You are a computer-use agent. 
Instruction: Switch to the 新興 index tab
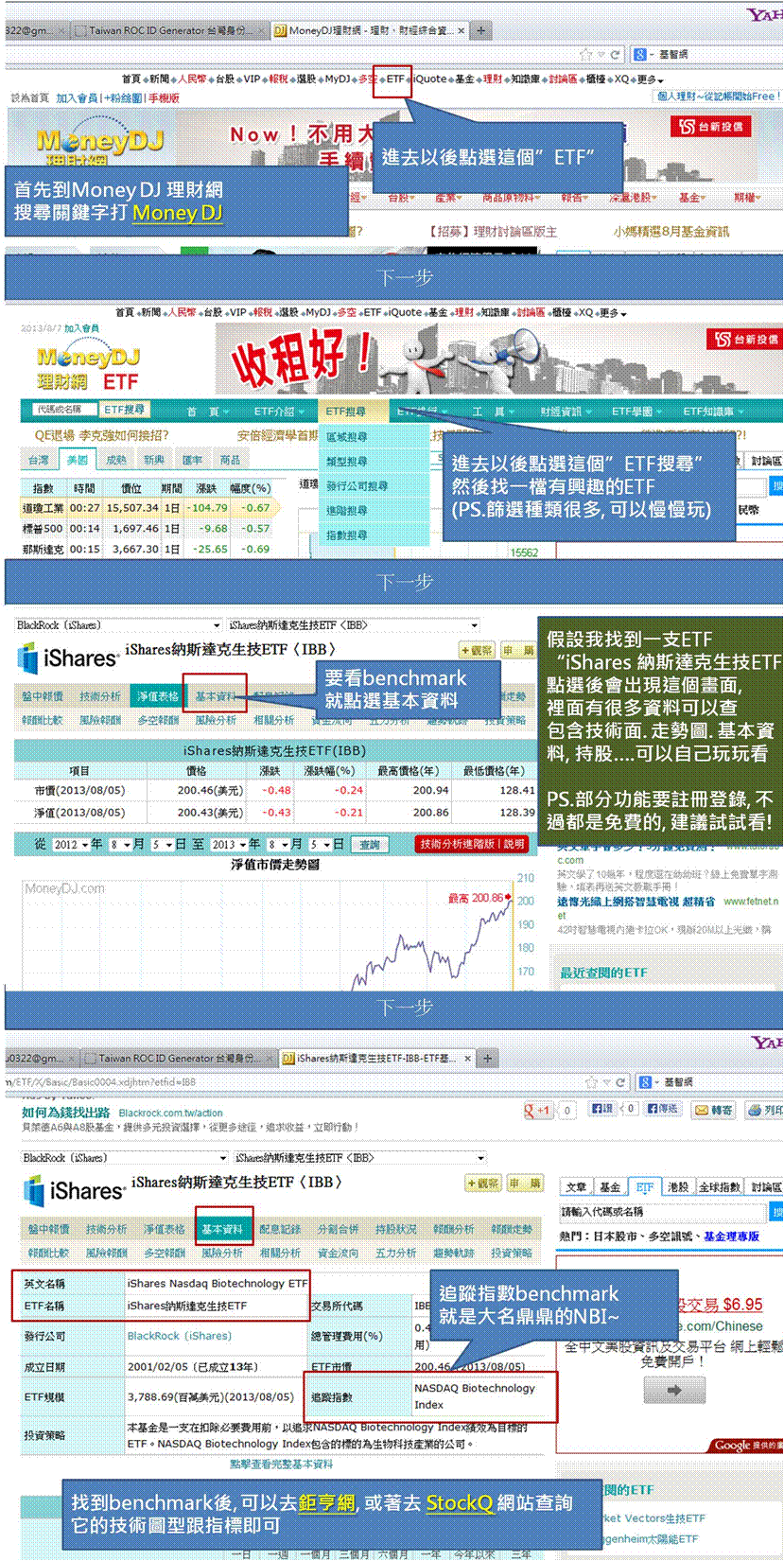pyautogui.click(x=153, y=460)
